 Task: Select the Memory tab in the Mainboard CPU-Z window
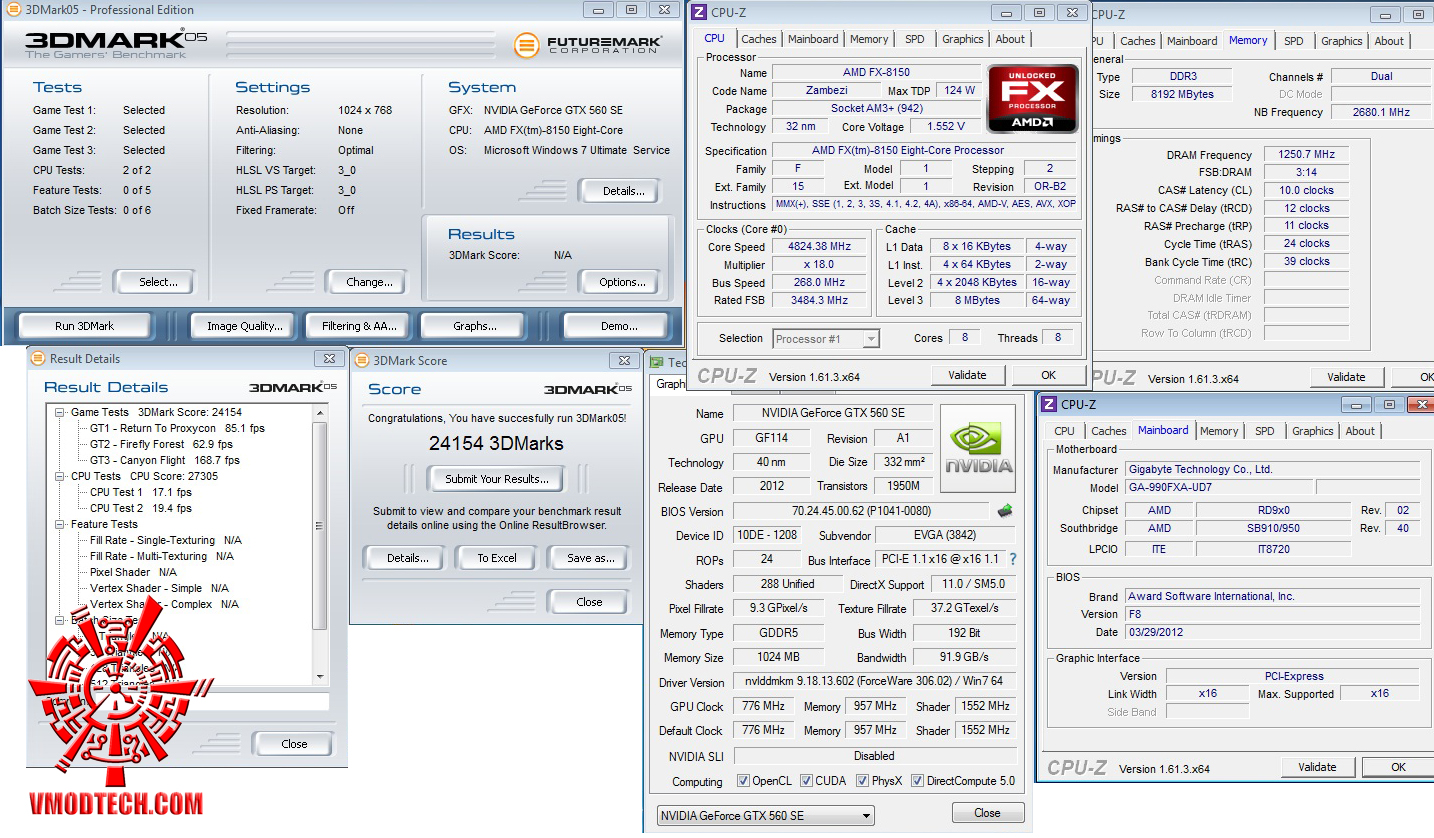point(1219,431)
